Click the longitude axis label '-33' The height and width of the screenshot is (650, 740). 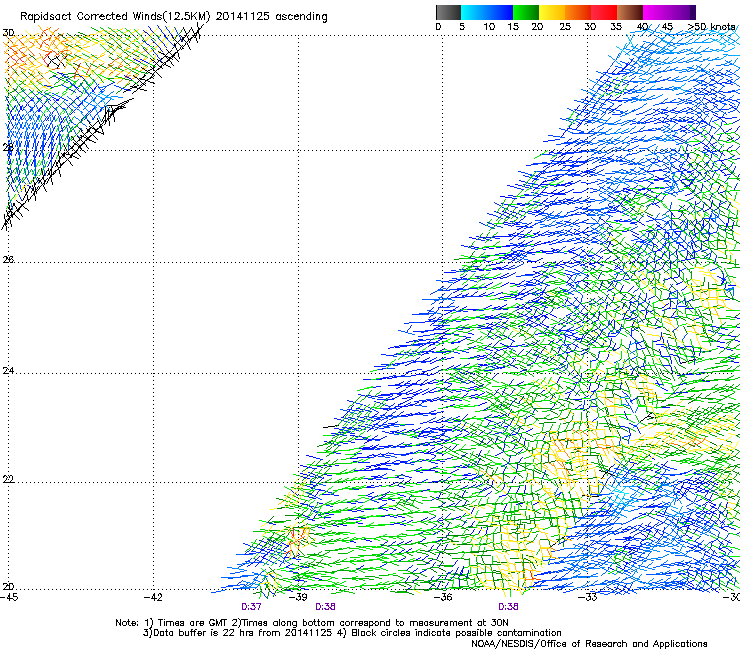588,597
